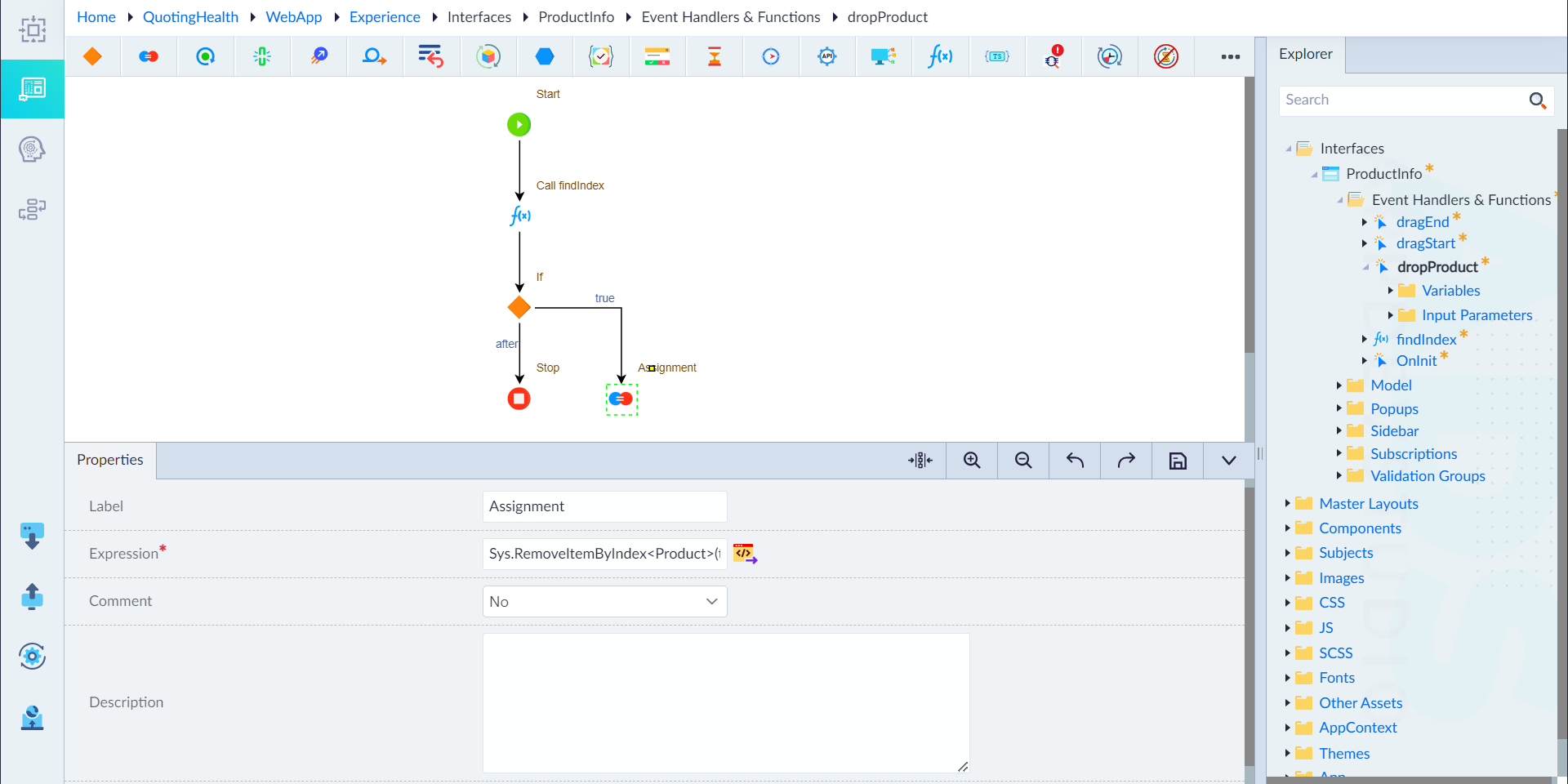
Task: Collapse the Properties panel with chevron
Action: 1228,461
